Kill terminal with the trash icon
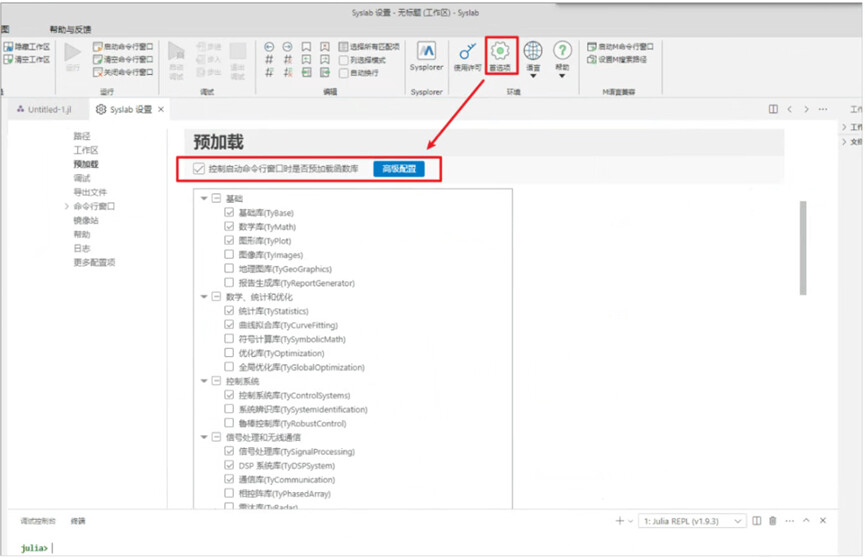This screenshot has height=558, width=865. 773,520
